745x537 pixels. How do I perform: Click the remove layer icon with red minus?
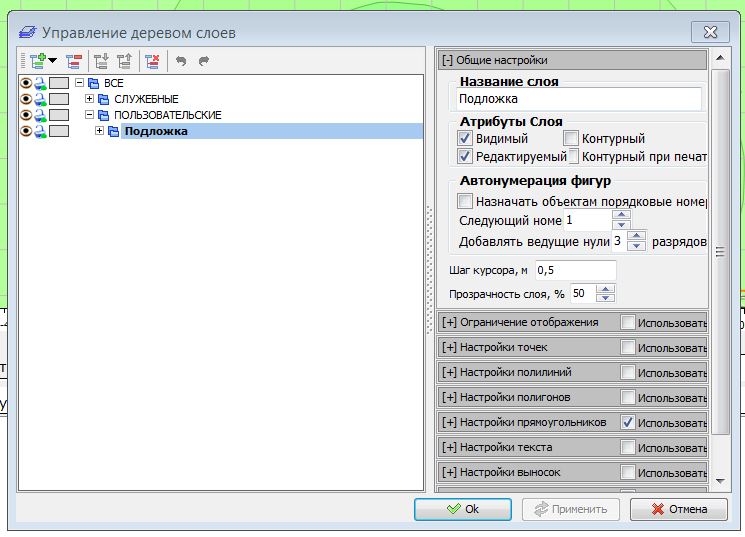coord(73,61)
